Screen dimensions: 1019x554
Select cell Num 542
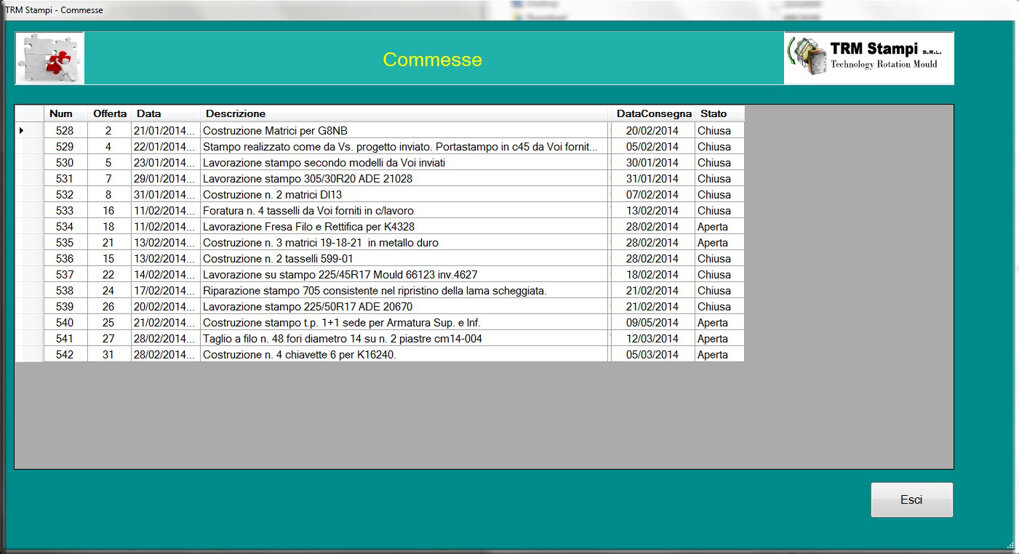point(65,354)
